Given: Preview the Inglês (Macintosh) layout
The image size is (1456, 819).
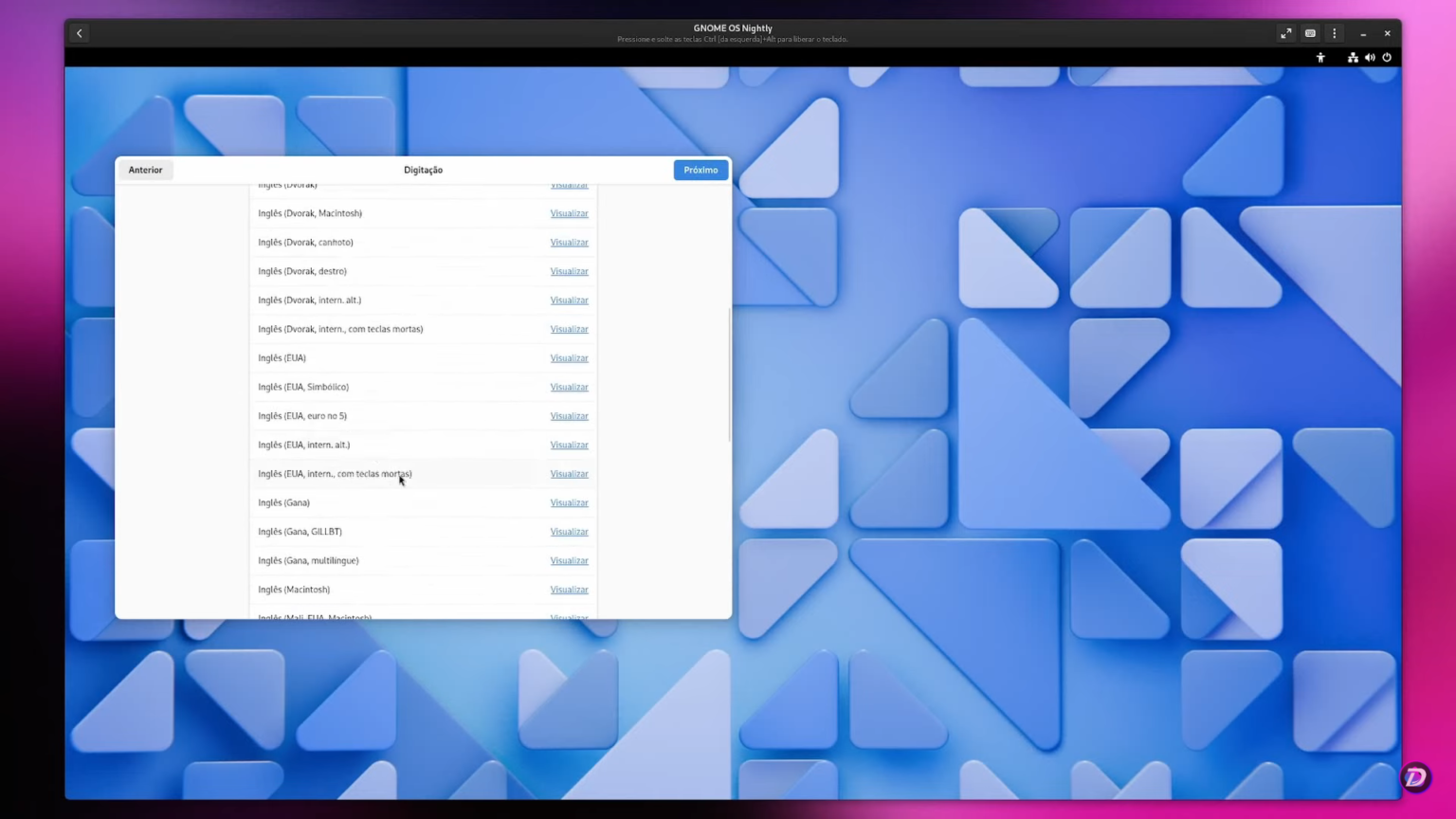Looking at the screenshot, I should pos(569,589).
